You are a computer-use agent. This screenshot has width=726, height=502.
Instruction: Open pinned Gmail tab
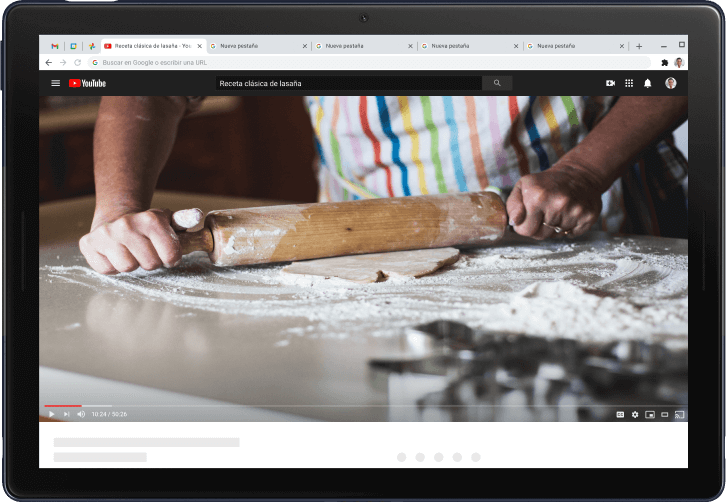point(55,46)
